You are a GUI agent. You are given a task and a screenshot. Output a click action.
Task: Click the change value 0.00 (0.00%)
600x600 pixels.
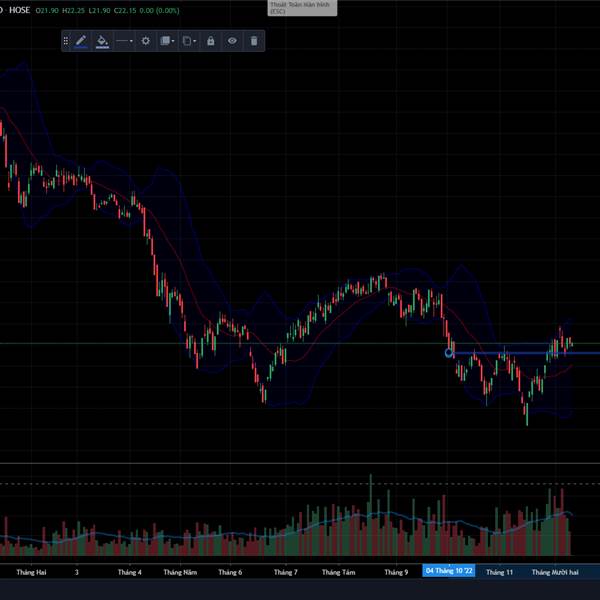159,11
